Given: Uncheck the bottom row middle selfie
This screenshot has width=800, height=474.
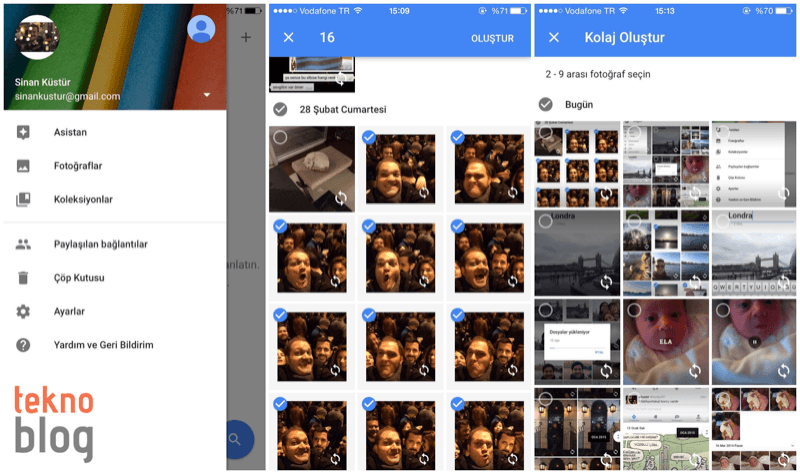Looking at the screenshot, I should (369, 404).
